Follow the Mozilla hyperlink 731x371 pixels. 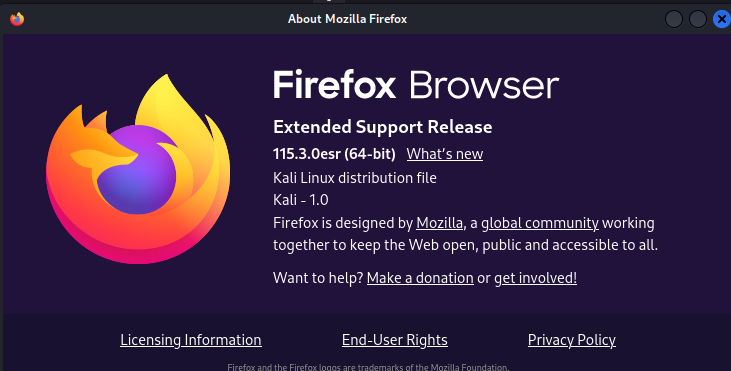pos(439,223)
